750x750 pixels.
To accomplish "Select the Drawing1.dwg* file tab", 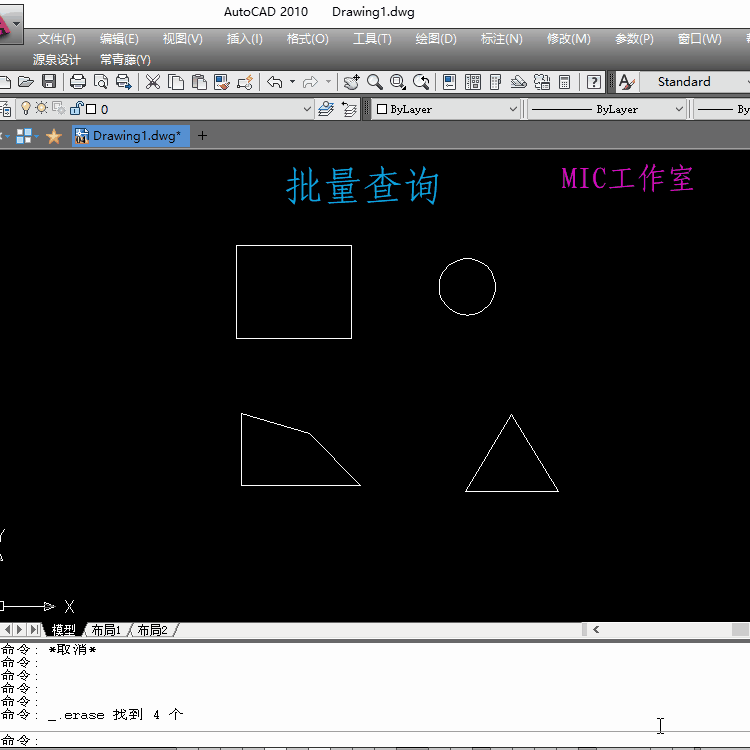I will coord(130,136).
